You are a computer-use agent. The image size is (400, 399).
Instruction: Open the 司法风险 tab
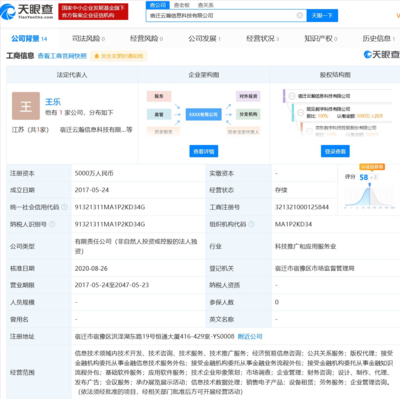click(x=88, y=39)
